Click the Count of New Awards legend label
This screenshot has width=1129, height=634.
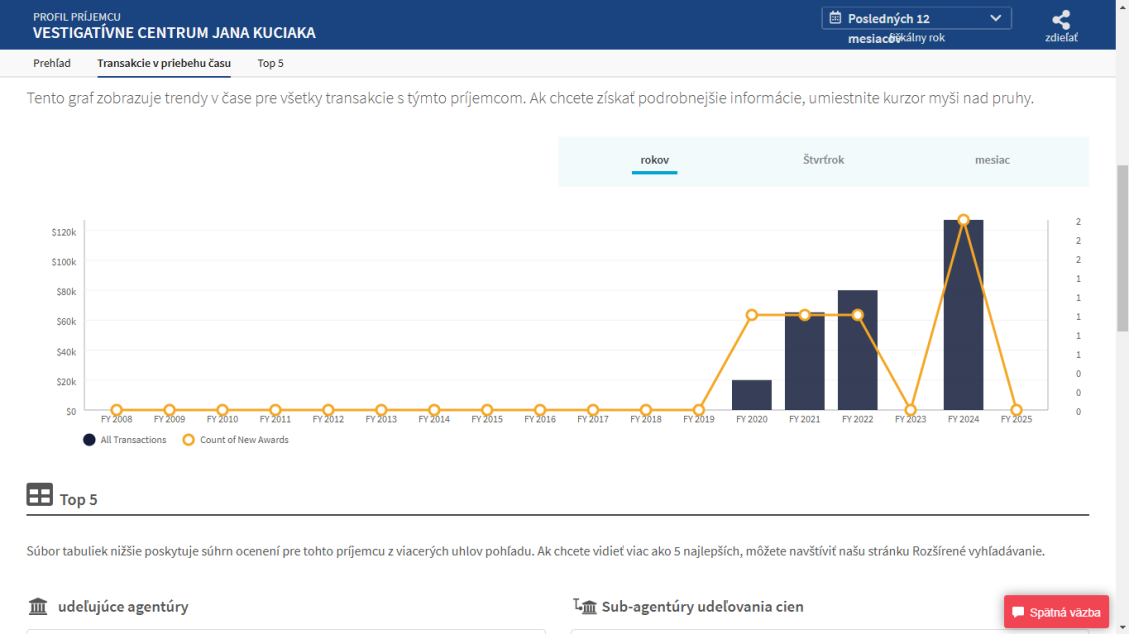(x=244, y=440)
